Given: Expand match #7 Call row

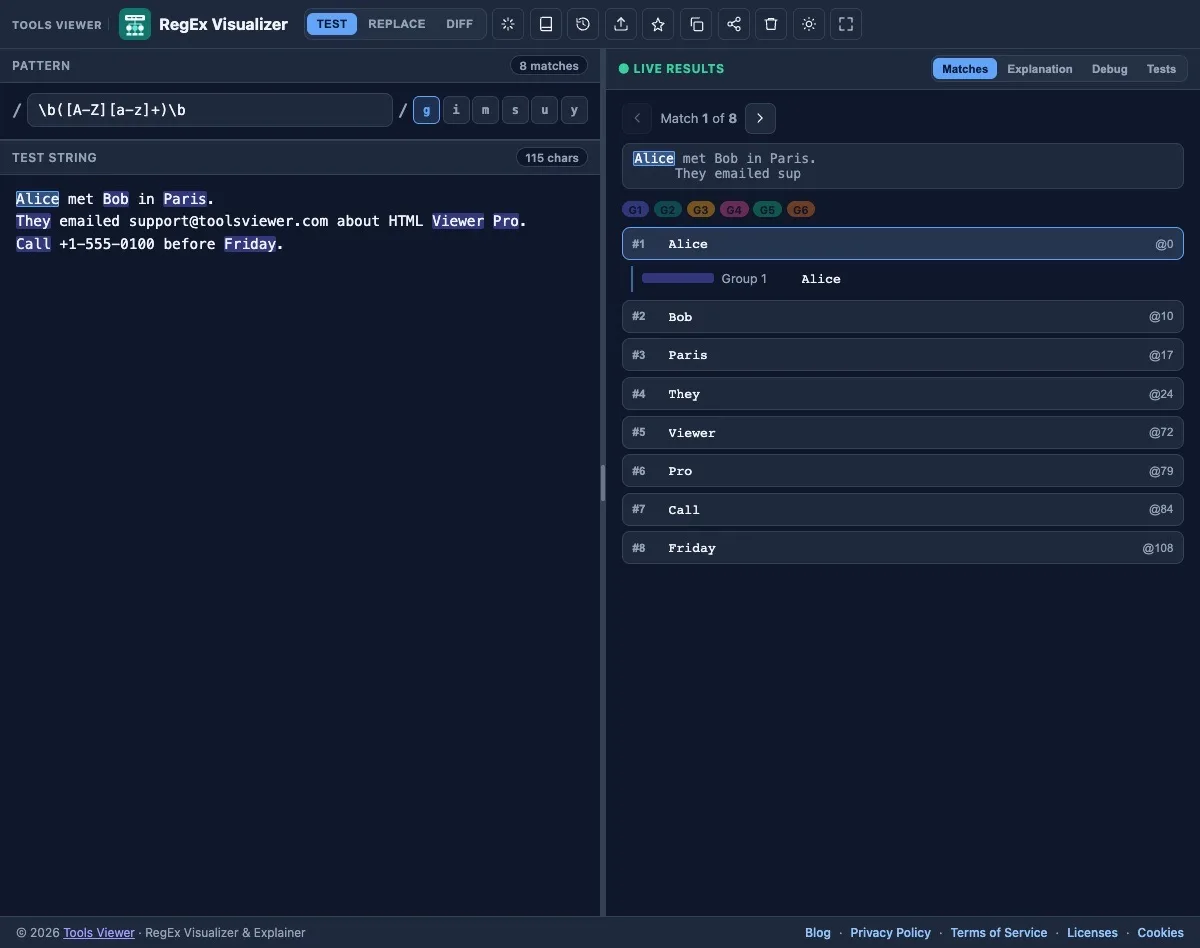Looking at the screenshot, I should pos(903,510).
